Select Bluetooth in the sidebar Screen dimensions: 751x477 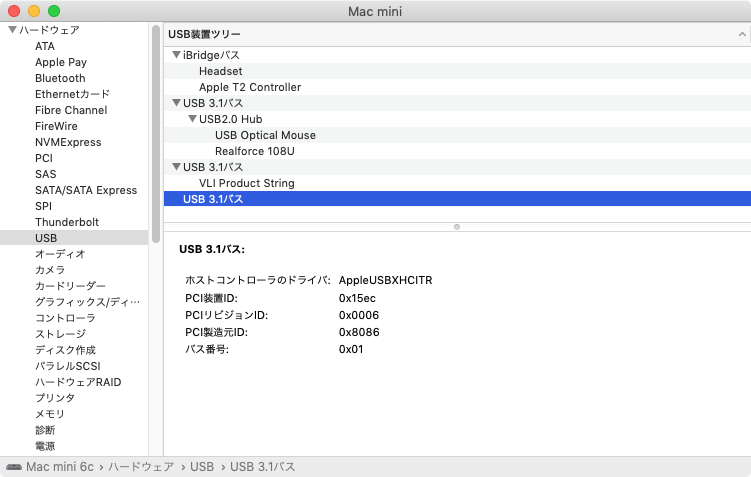(60, 78)
